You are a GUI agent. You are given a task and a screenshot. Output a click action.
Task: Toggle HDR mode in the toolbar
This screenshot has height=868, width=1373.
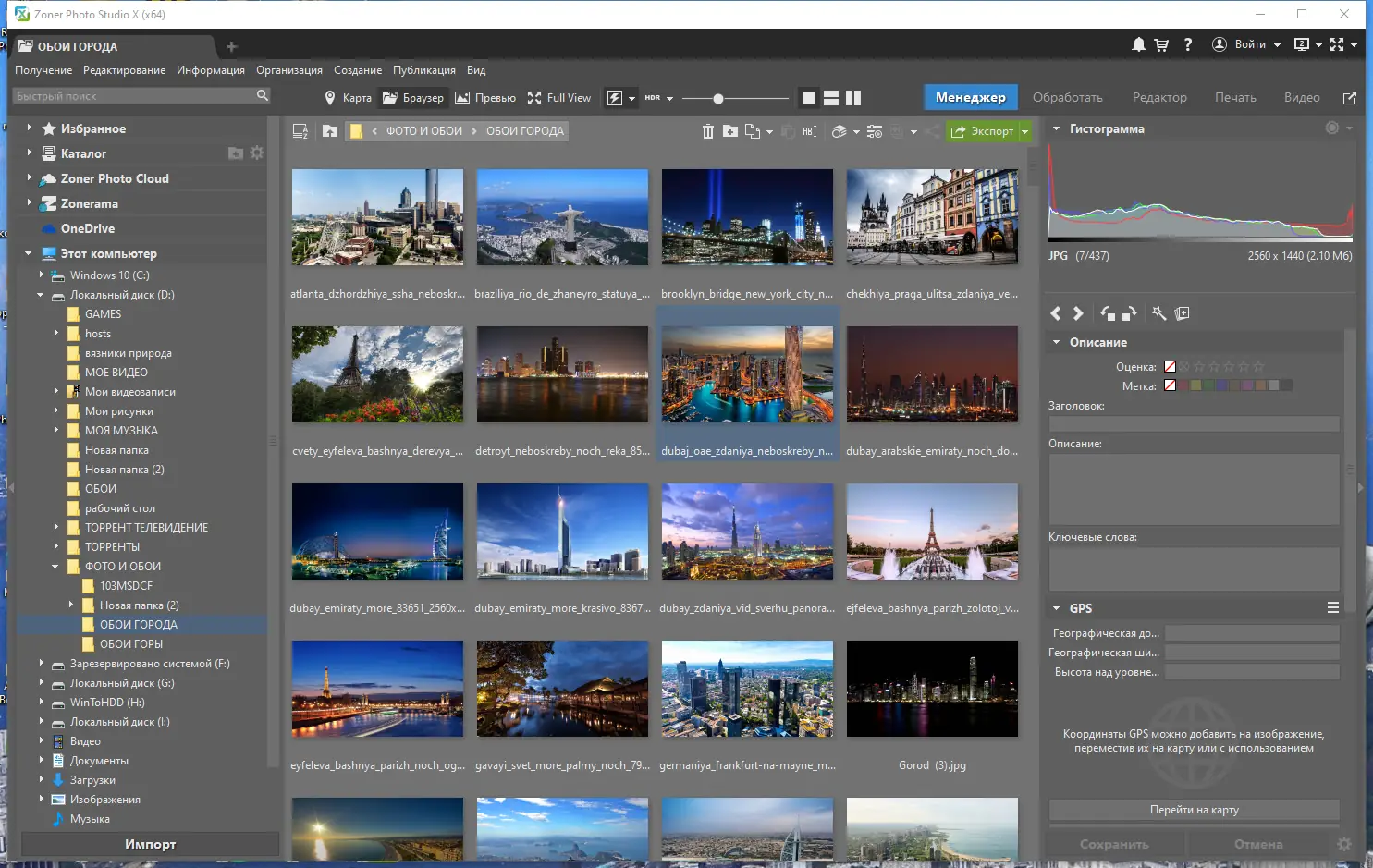click(x=654, y=97)
